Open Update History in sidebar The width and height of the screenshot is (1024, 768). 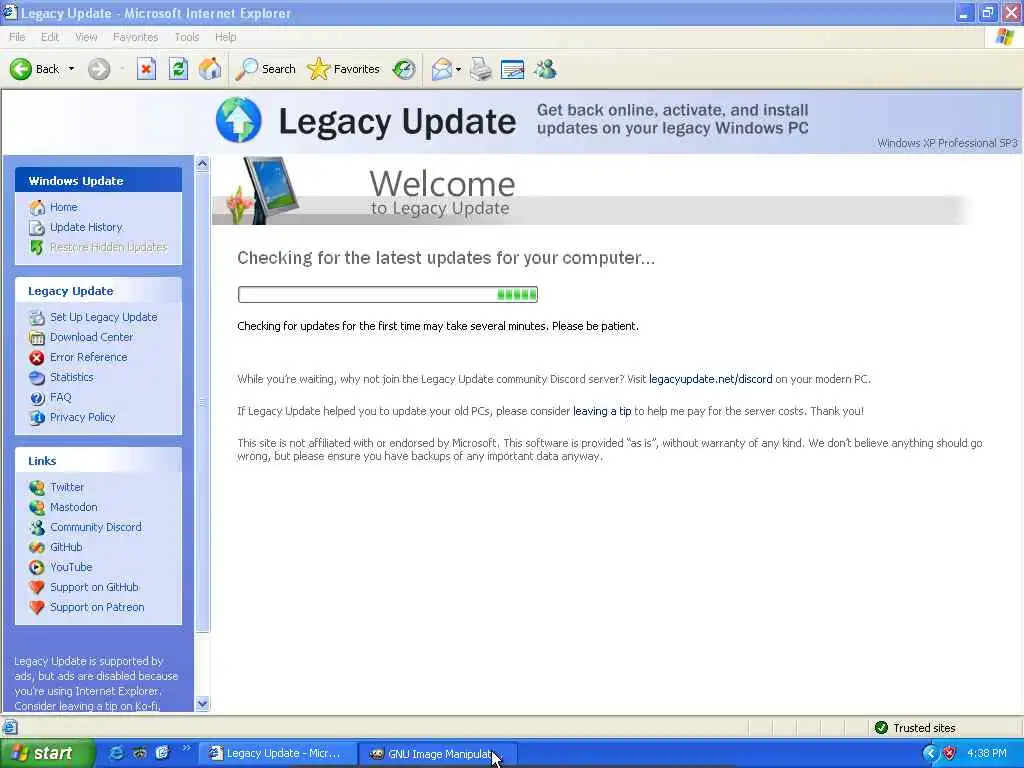pyautogui.click(x=86, y=227)
